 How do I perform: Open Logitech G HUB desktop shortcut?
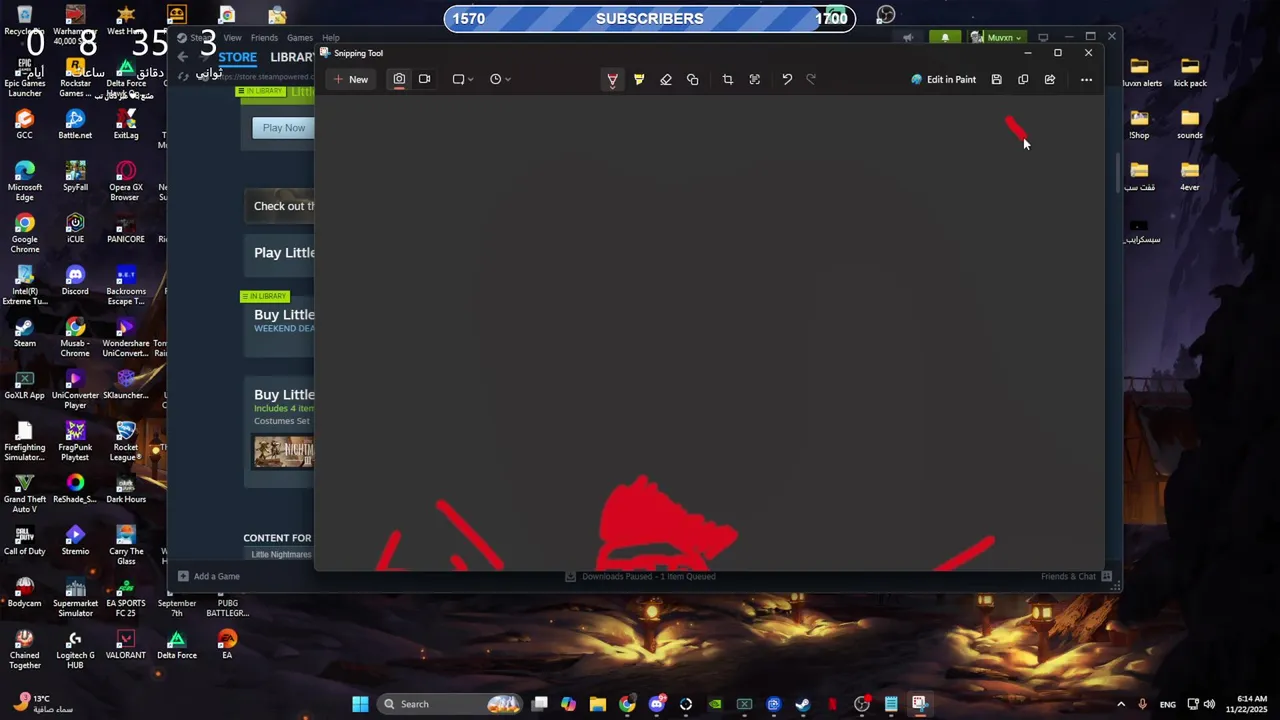click(x=75, y=650)
